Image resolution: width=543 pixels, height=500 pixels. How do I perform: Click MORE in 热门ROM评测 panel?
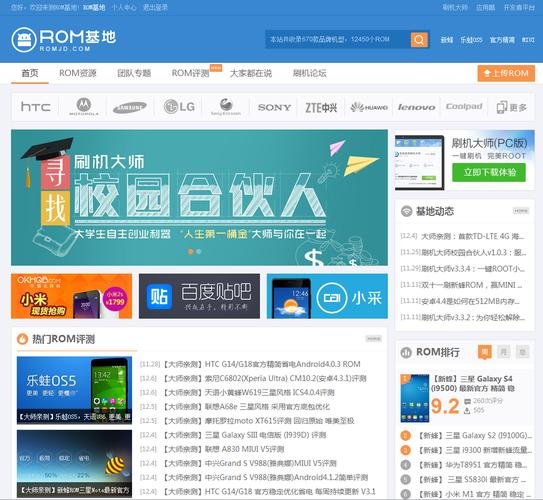(374, 338)
